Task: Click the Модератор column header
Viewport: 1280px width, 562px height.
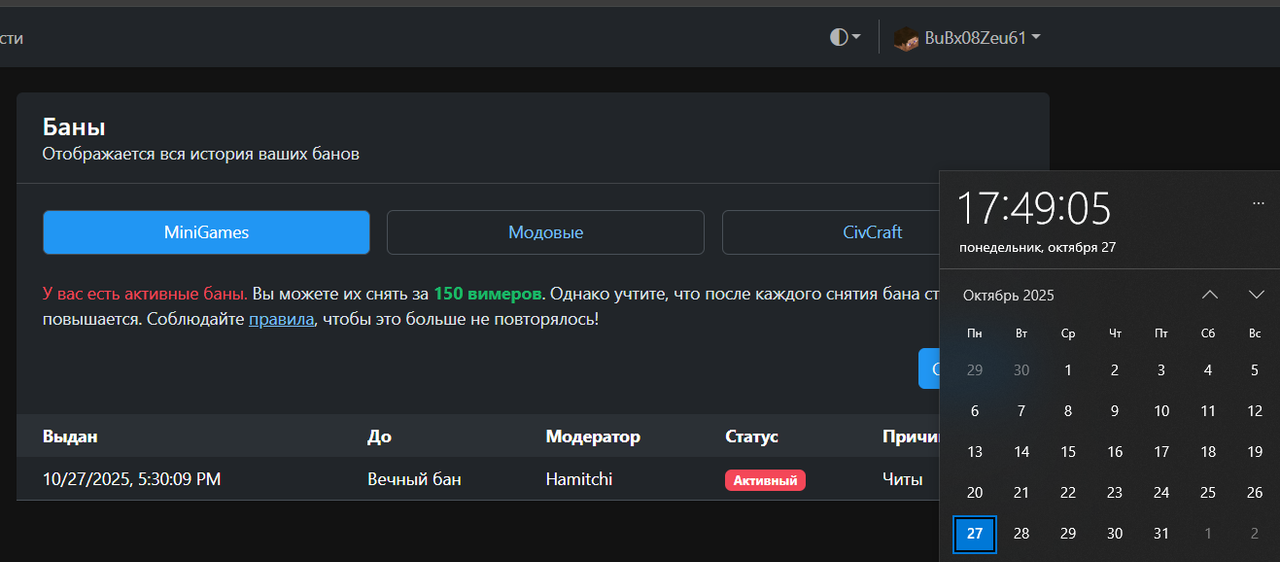Action: [593, 436]
